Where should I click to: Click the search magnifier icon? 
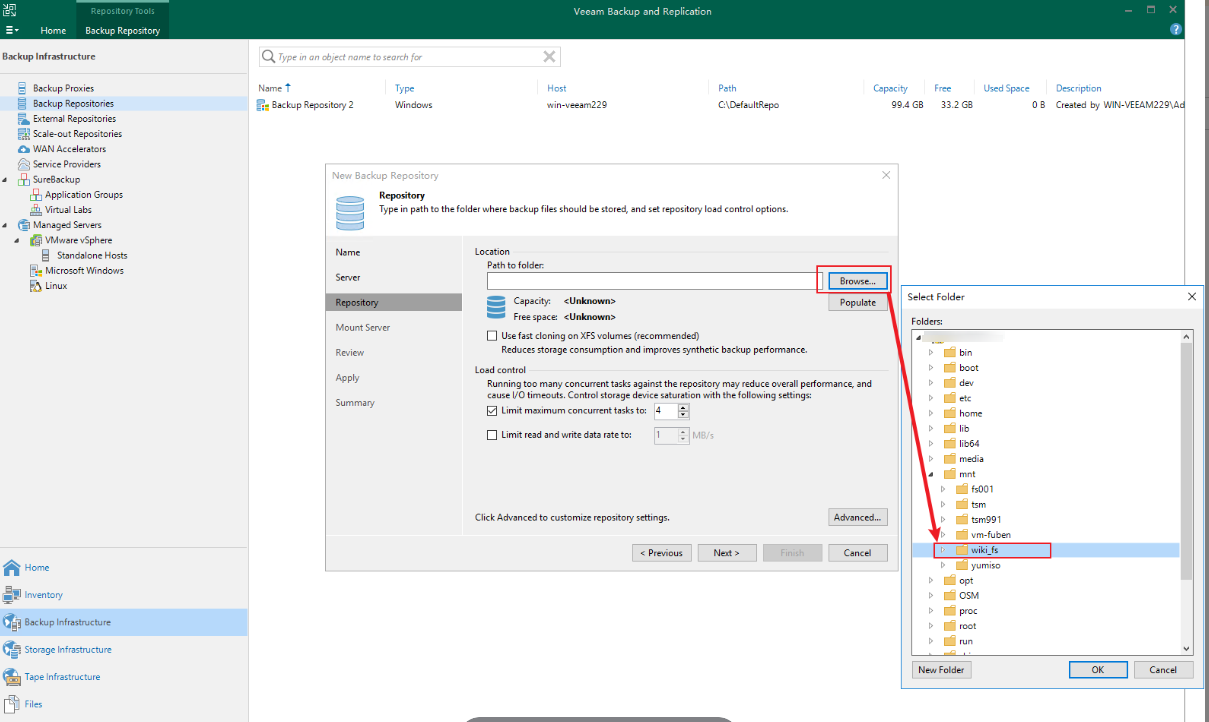click(268, 57)
